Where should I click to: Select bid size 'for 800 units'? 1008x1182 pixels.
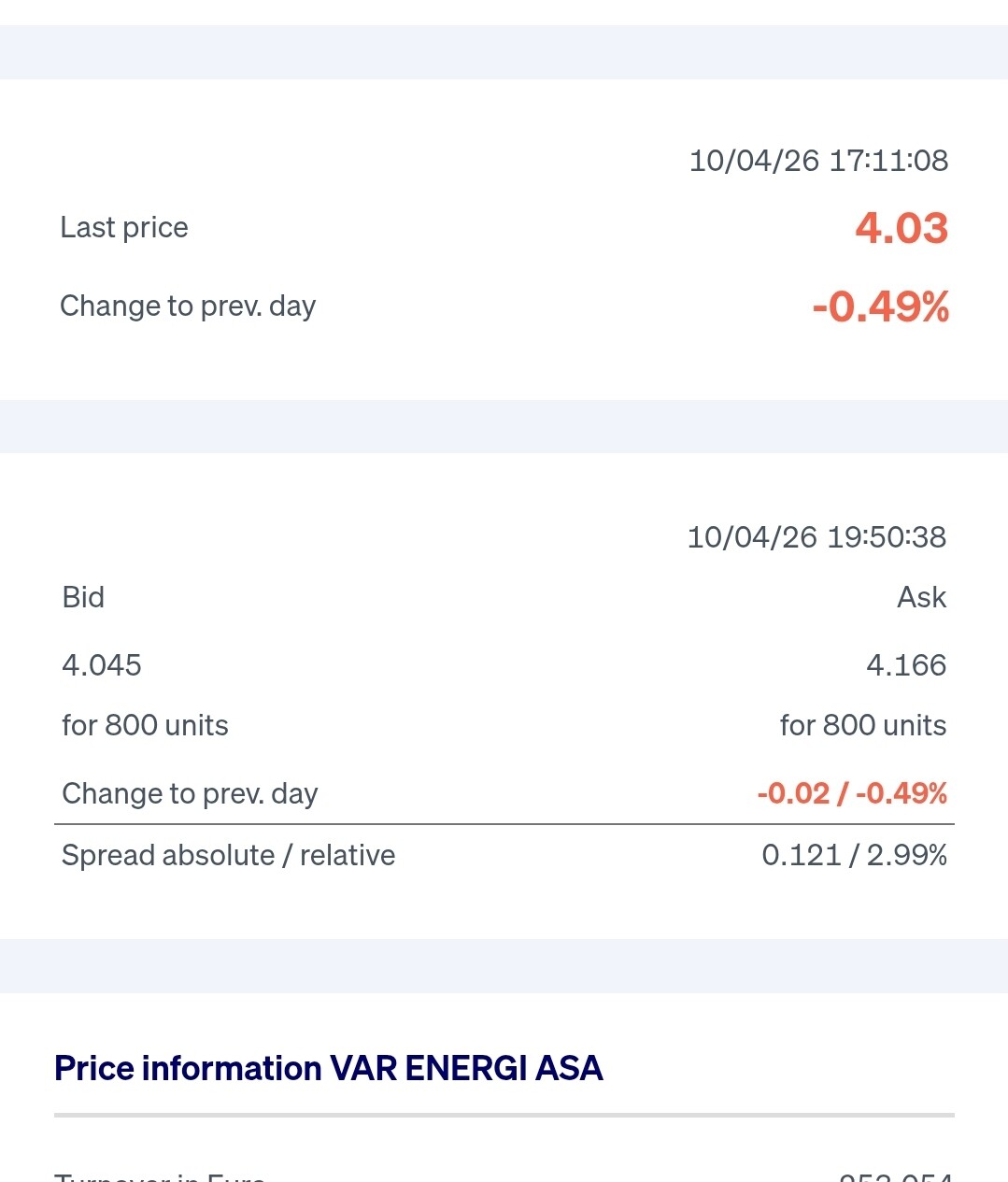pos(145,726)
